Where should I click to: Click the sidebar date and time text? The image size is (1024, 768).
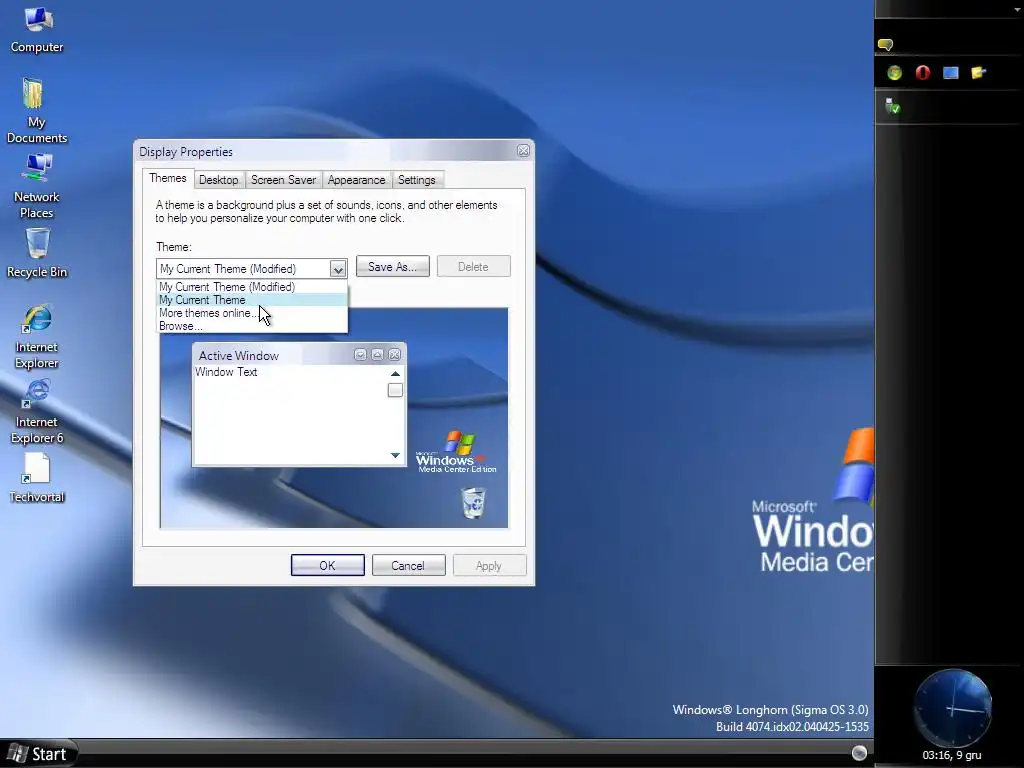(x=952, y=756)
